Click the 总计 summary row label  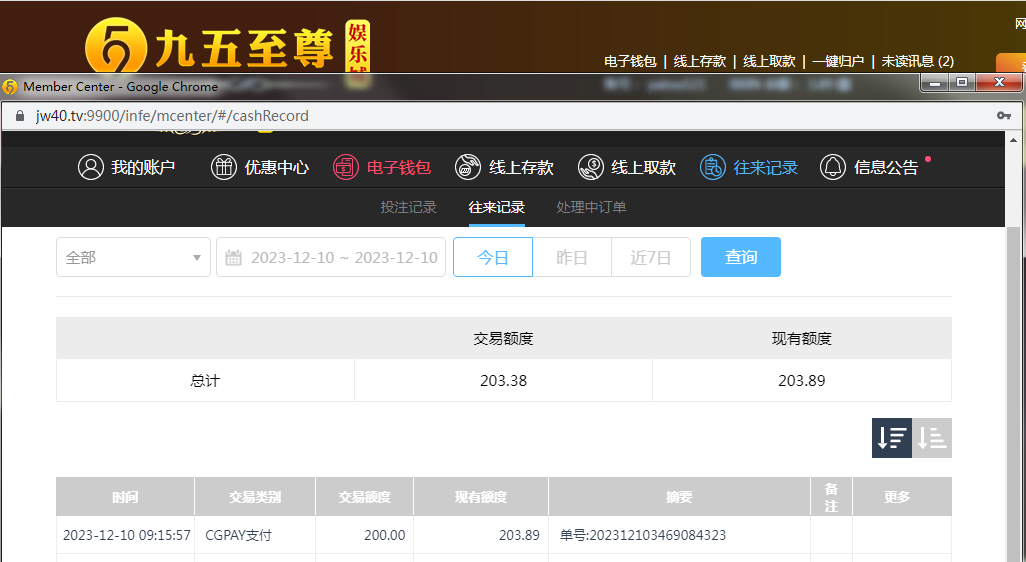[x=205, y=380]
